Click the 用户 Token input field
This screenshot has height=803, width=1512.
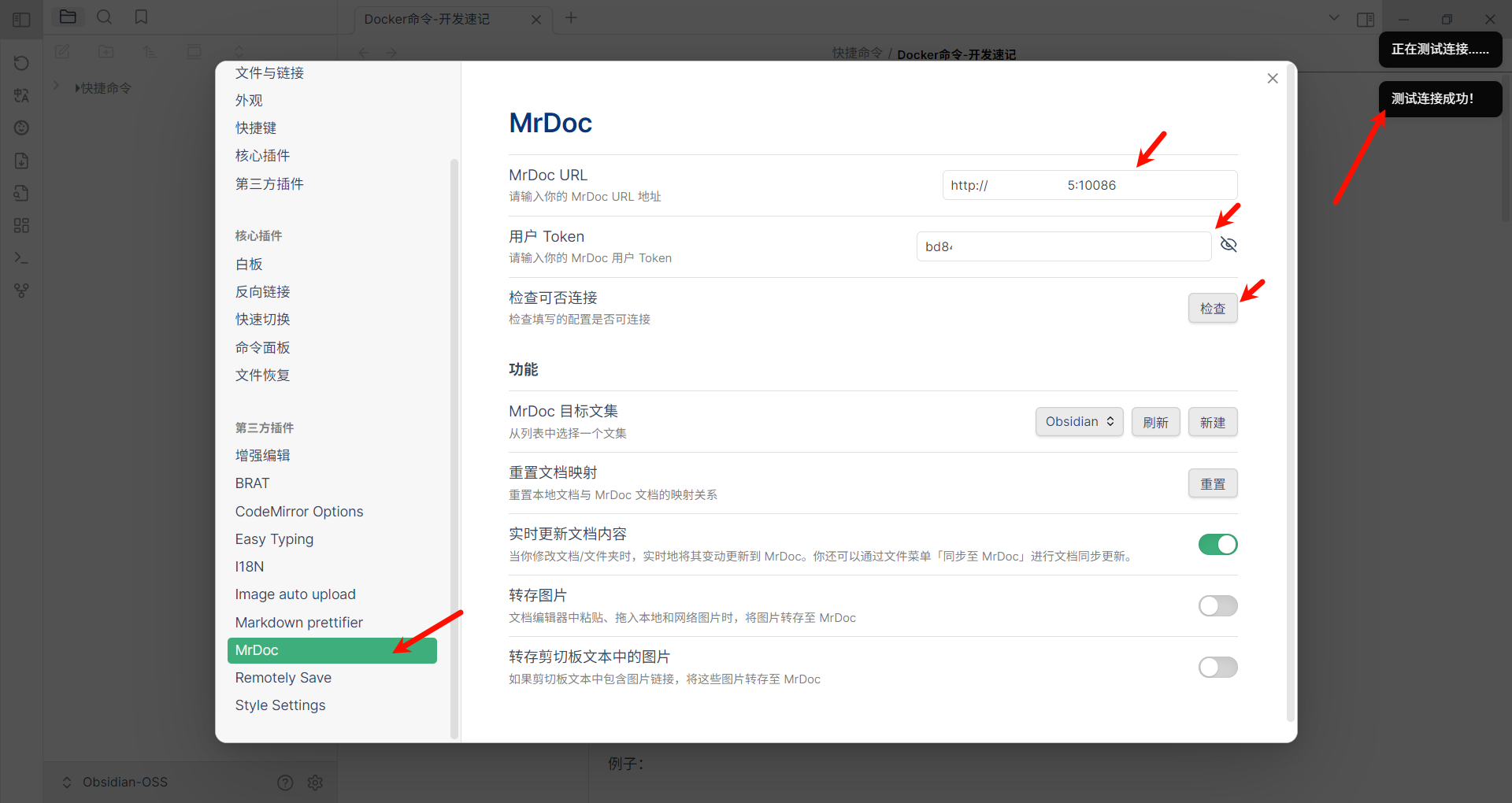click(1064, 246)
